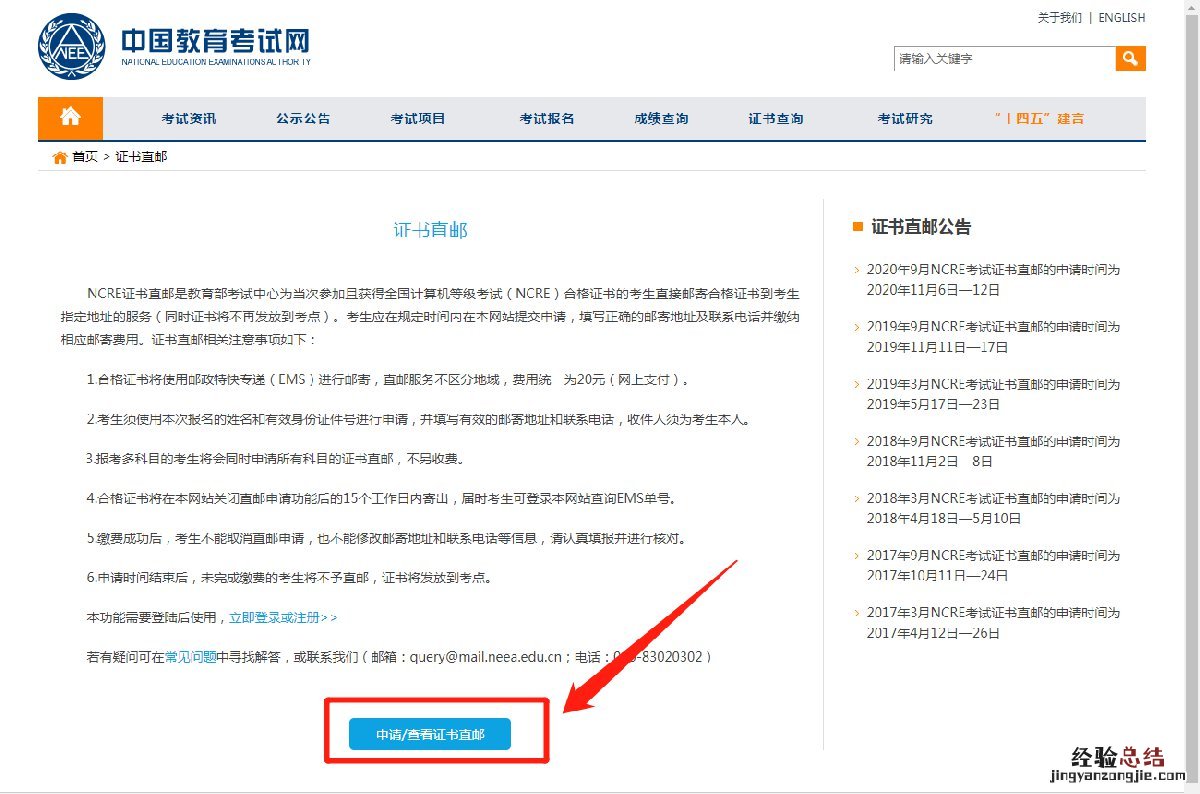This screenshot has height=794, width=1200.
Task: Open 成绩查询 navigation item
Action: click(x=661, y=119)
